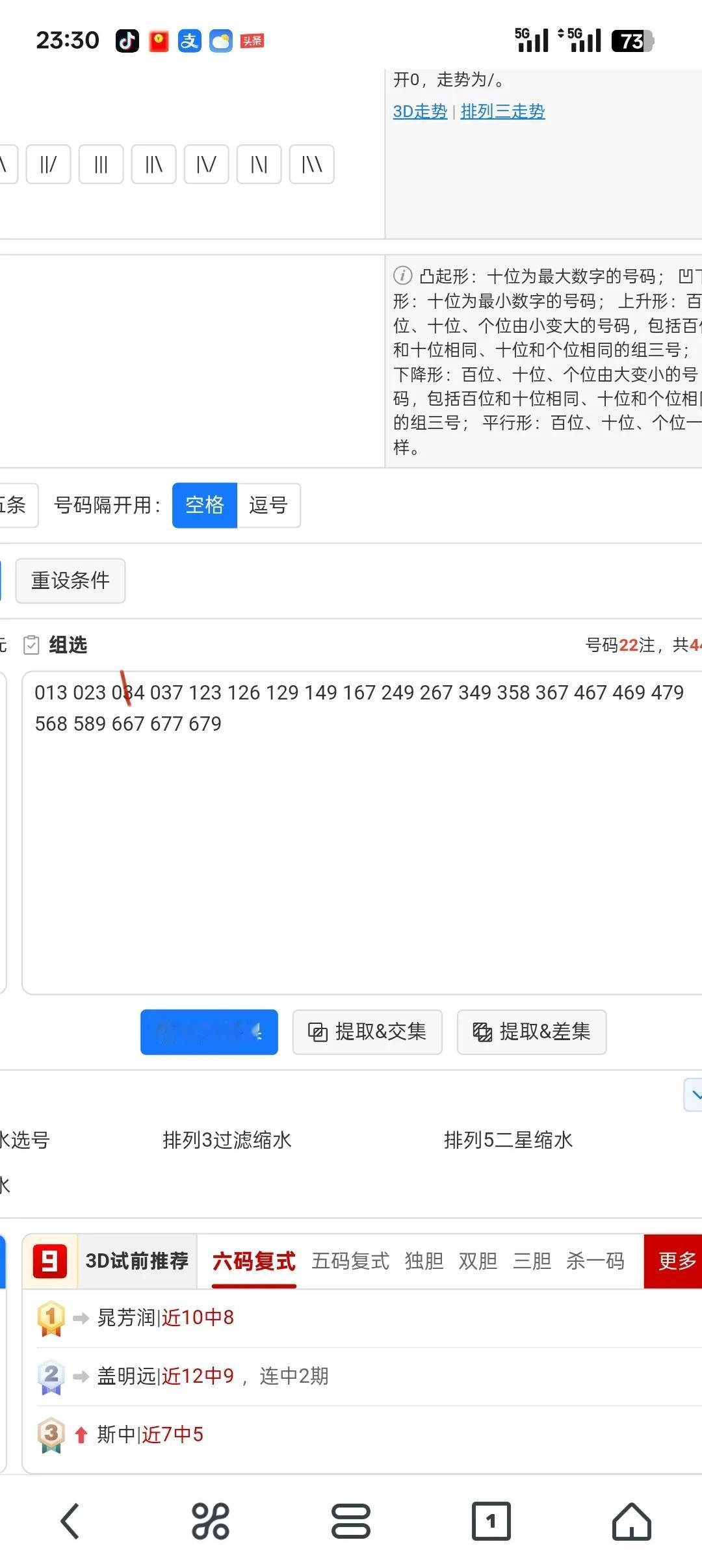Click the clipboard icon beside 组选
The width and height of the screenshot is (702, 1568).
(31, 645)
